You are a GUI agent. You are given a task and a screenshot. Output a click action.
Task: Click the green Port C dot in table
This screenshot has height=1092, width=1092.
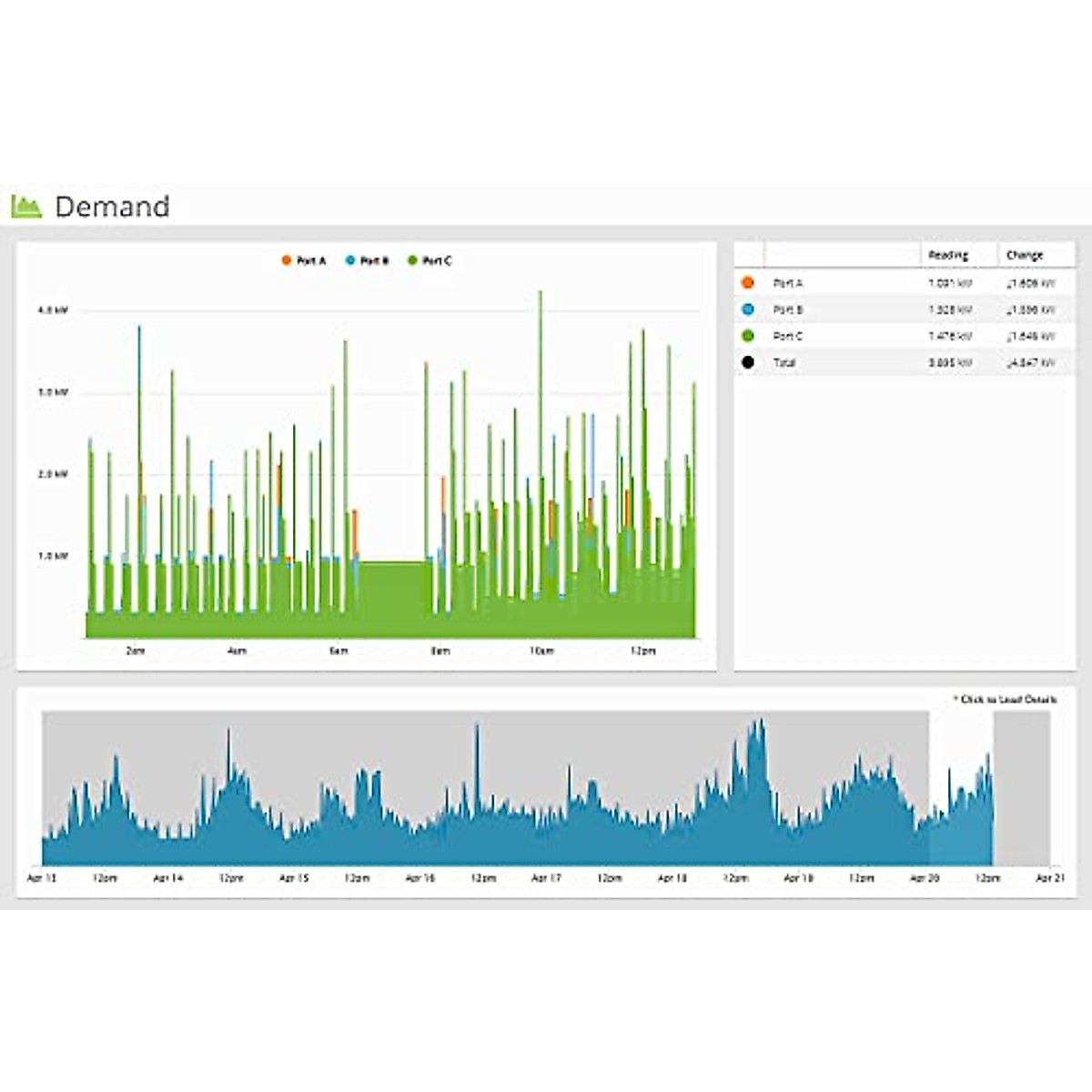748,336
